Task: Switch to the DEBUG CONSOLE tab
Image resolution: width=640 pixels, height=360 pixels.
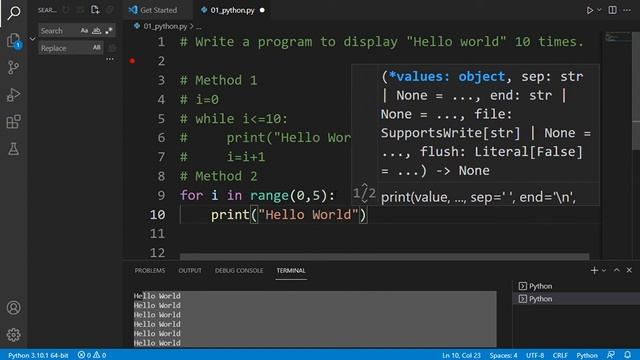Action: tap(239, 270)
